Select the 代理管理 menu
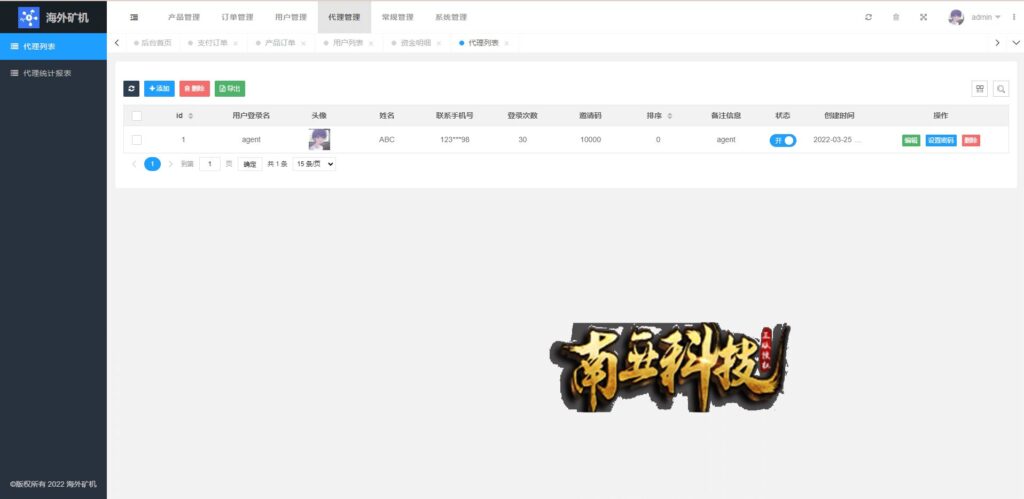Screen dimensions: 1024x499 [x=344, y=18]
